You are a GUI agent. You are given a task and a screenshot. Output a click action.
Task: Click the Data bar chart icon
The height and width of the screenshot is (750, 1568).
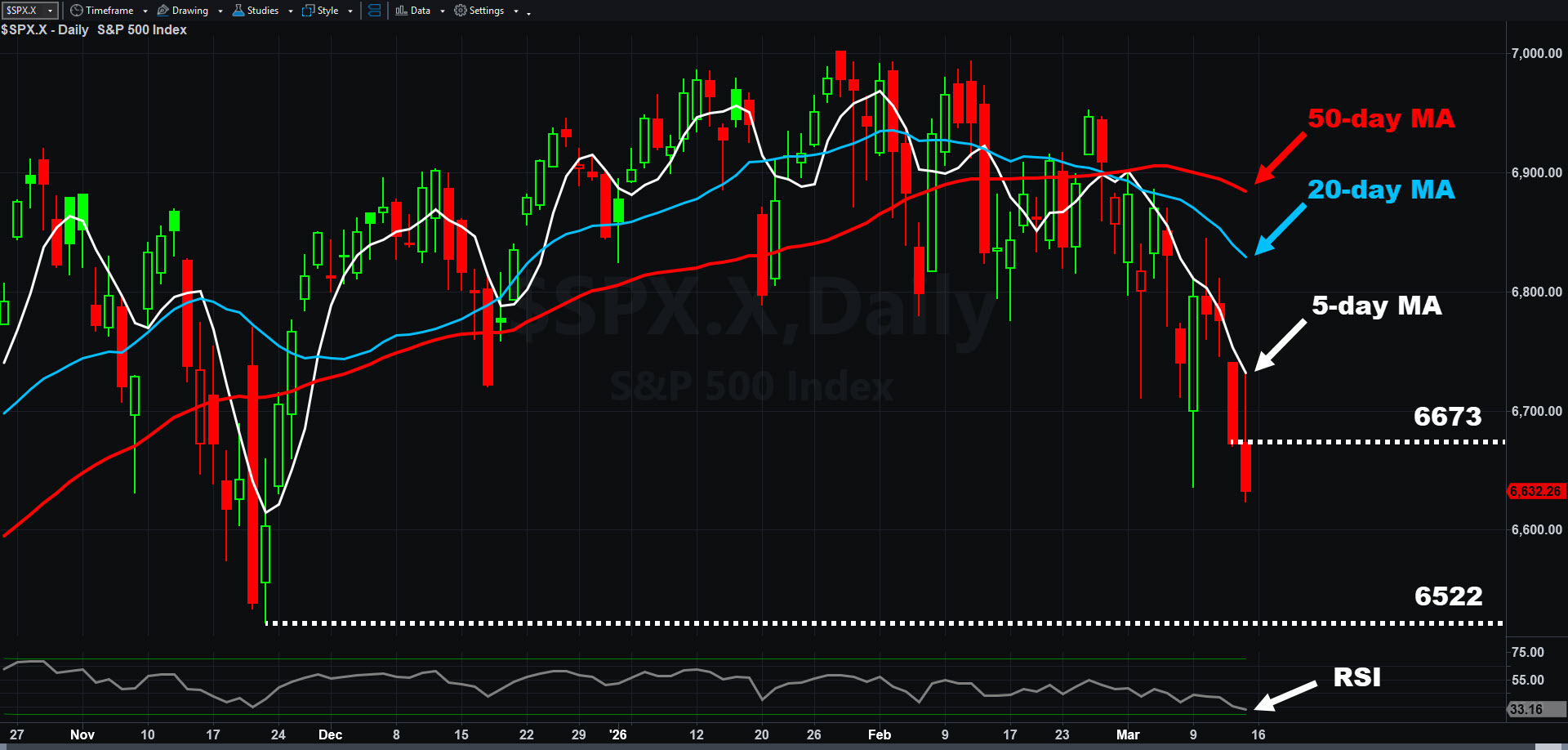[401, 11]
